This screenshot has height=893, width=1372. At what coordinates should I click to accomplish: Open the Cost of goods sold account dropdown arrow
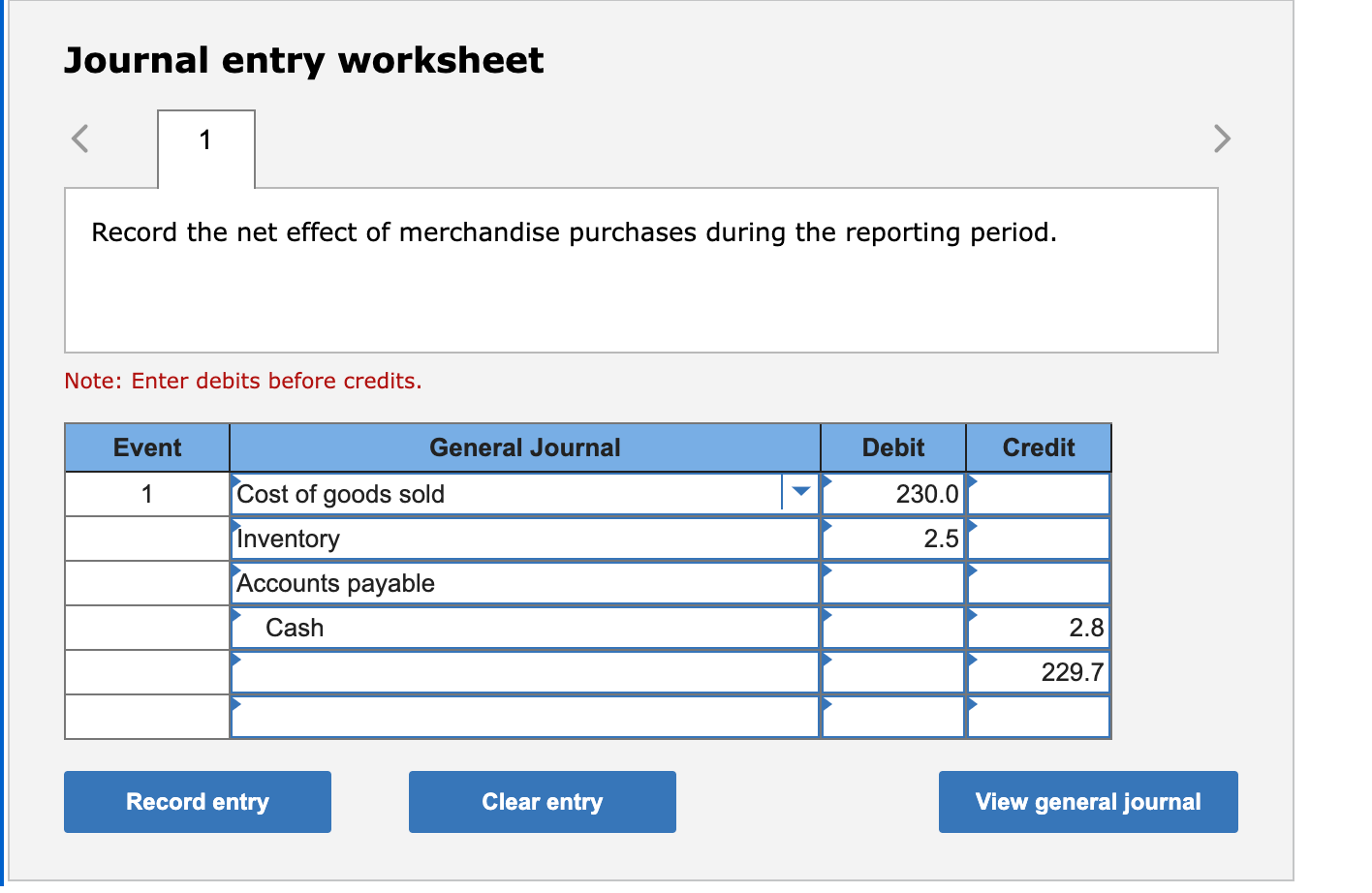799,494
